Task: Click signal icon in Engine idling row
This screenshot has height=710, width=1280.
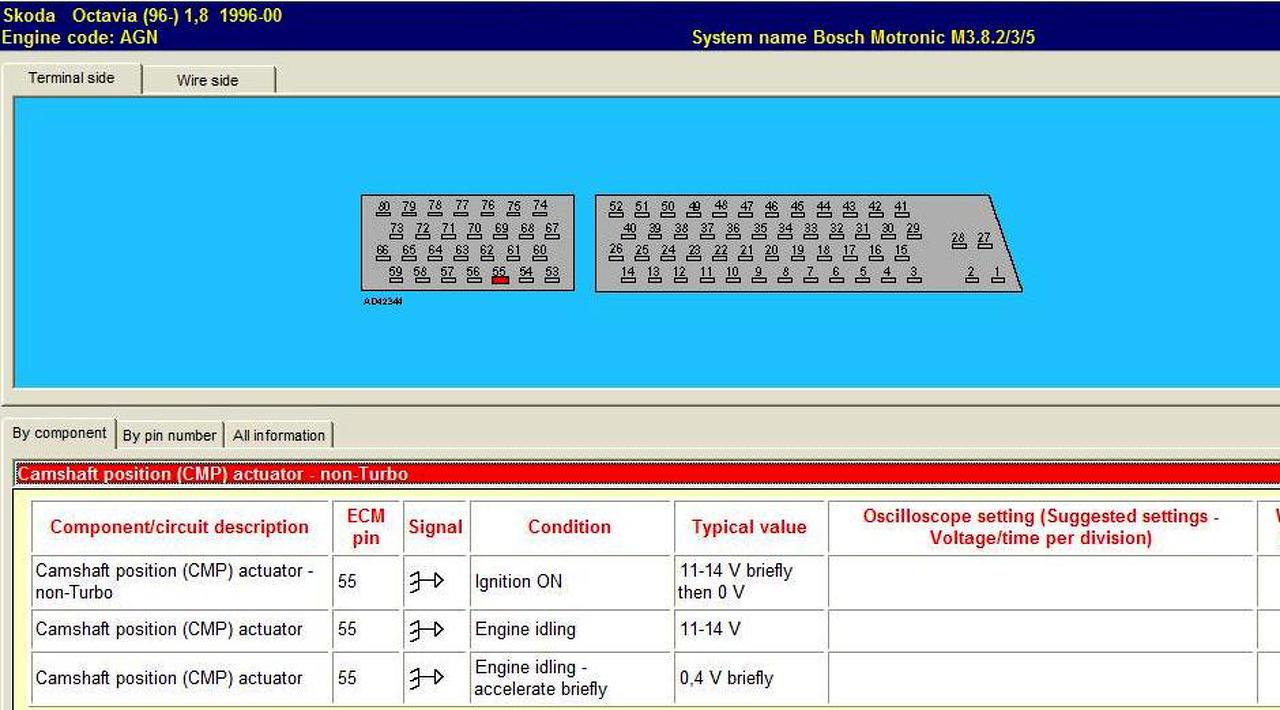Action: tap(426, 629)
